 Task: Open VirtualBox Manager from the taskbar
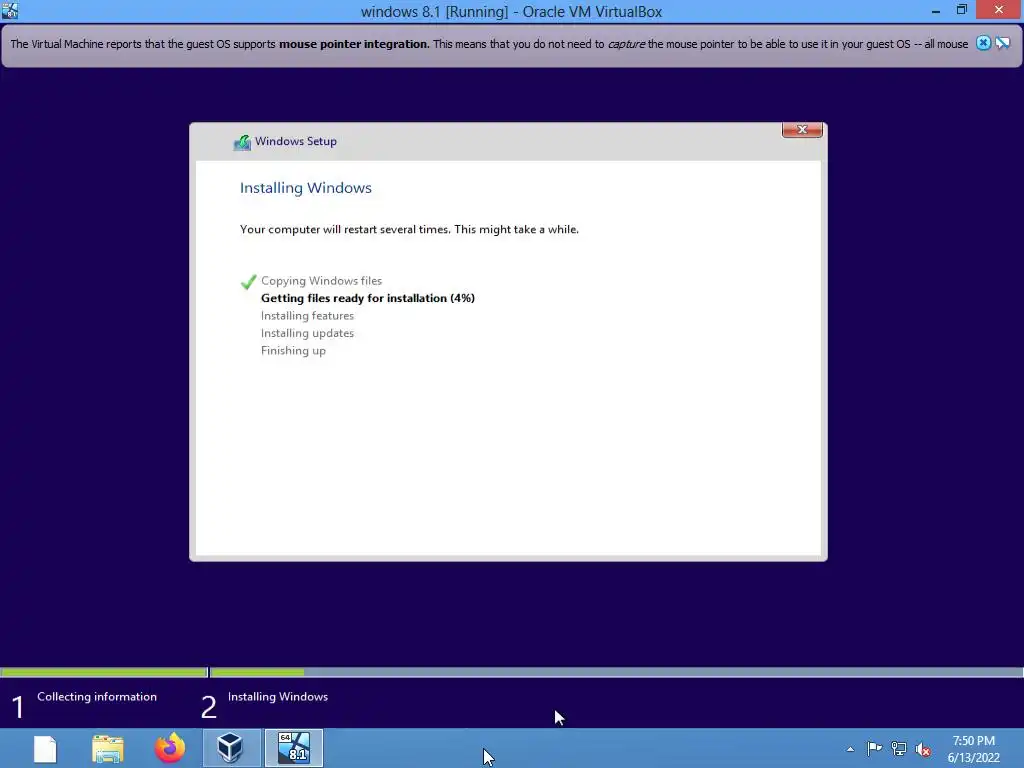(231, 748)
